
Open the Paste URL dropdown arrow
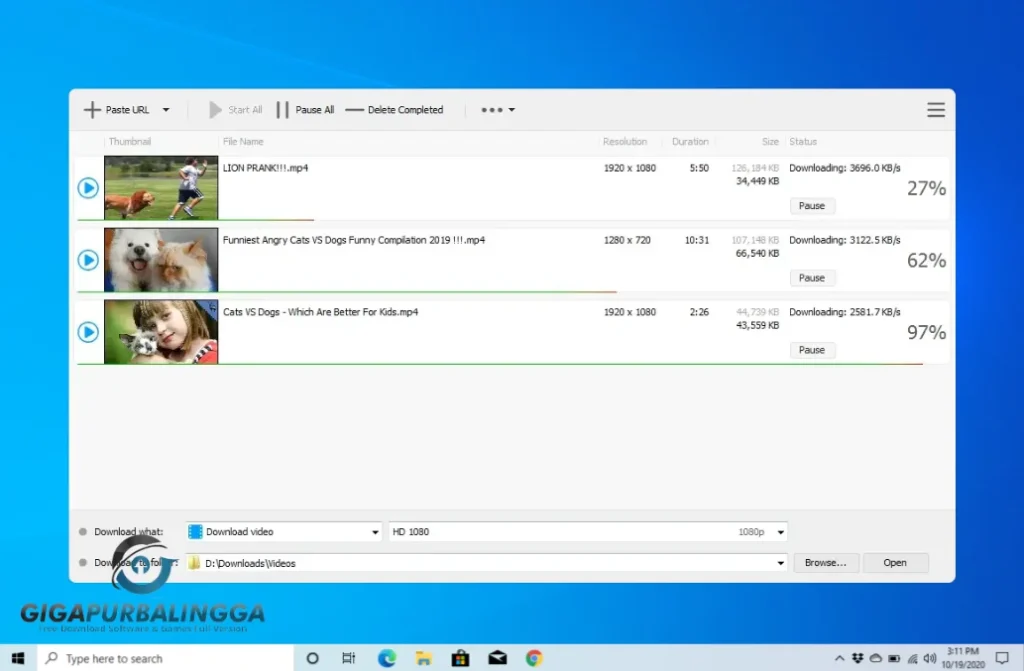(166, 110)
